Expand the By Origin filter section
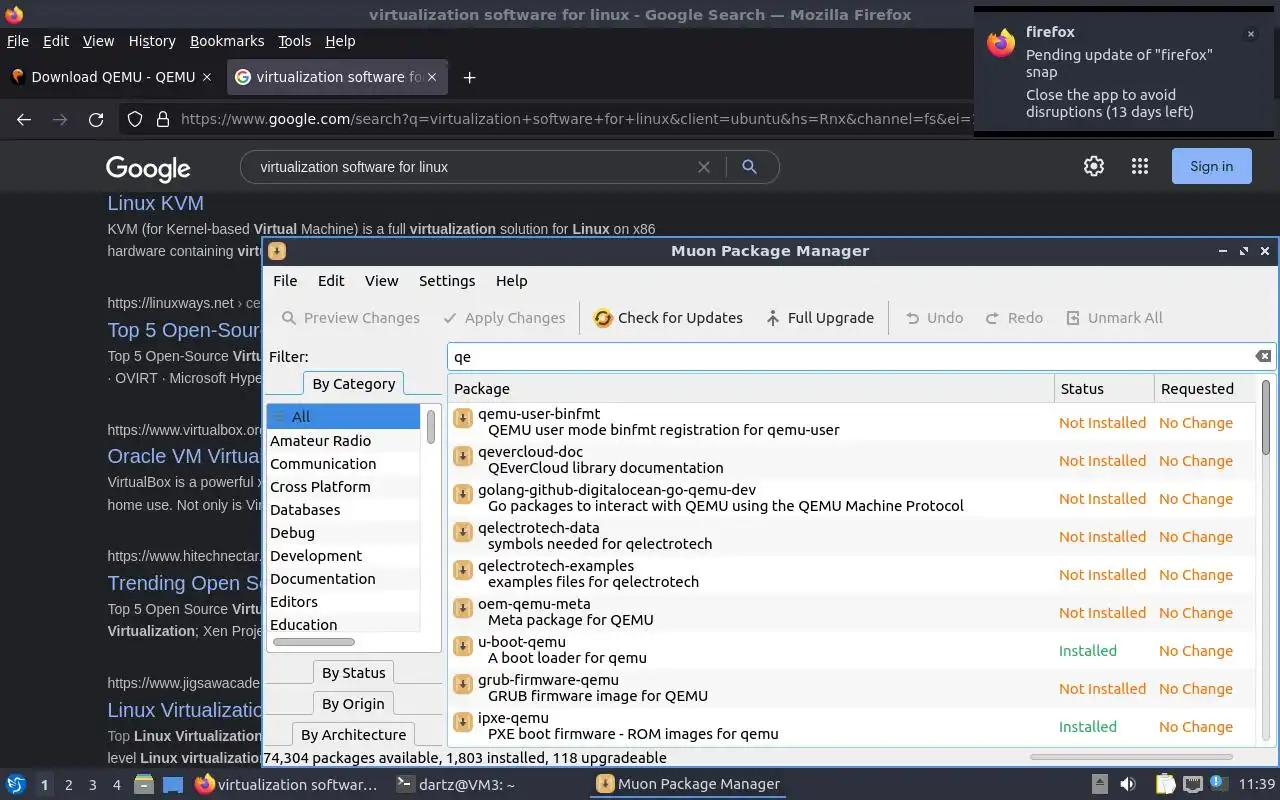 coord(353,704)
